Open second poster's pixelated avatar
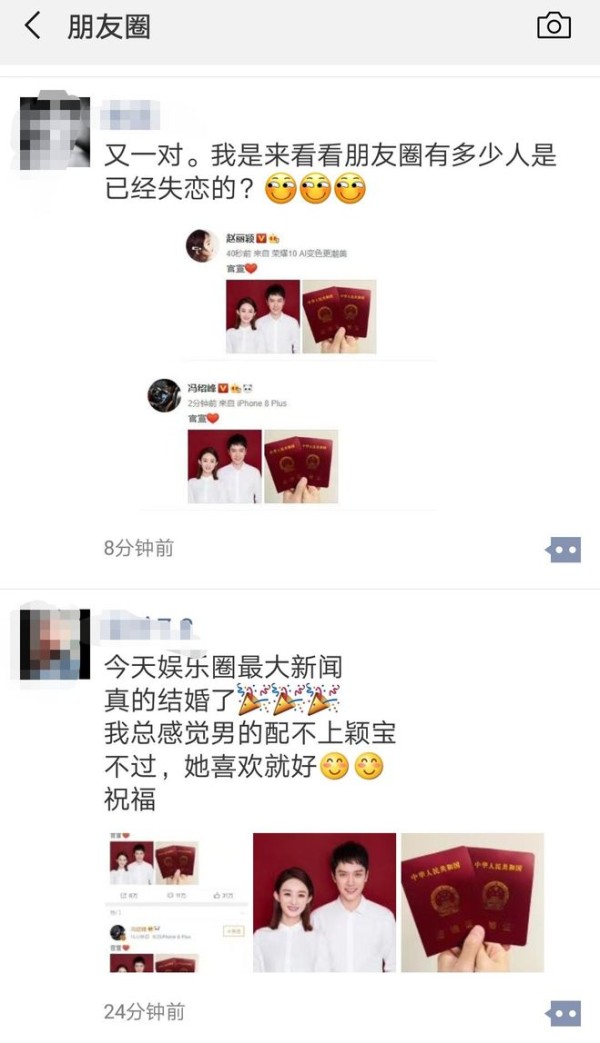 click(x=55, y=644)
